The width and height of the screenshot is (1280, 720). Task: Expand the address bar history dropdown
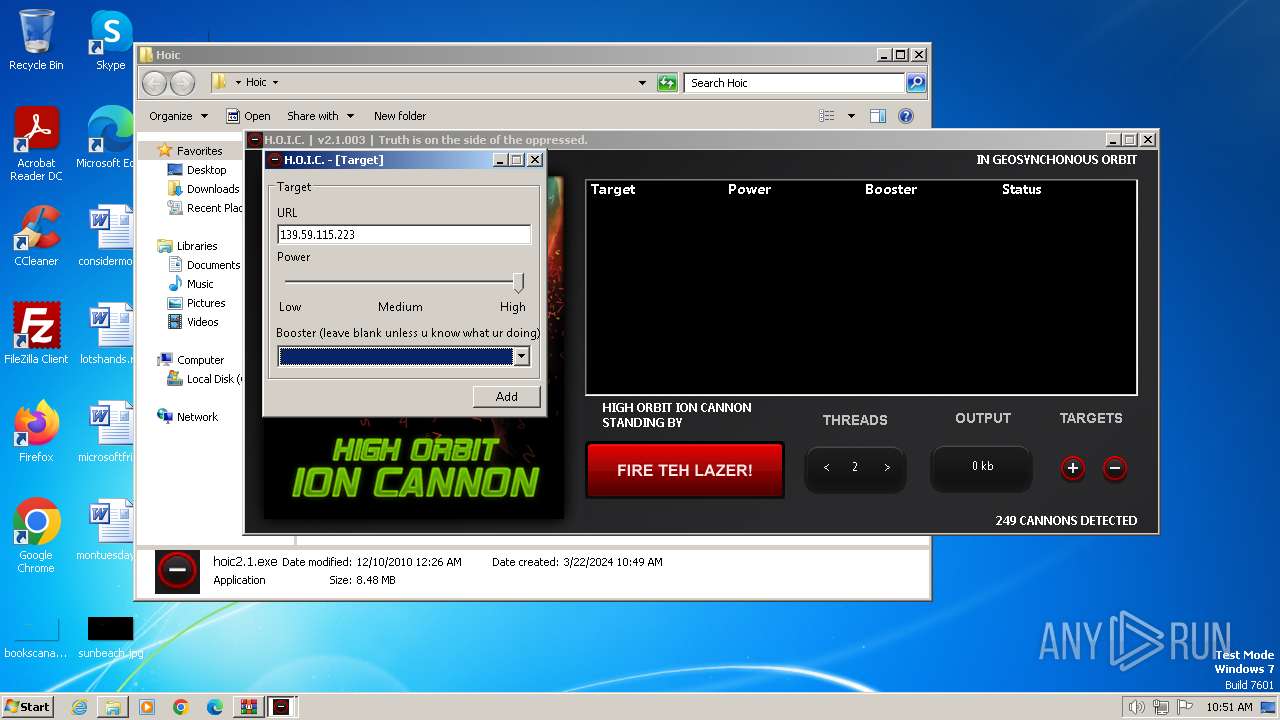642,83
